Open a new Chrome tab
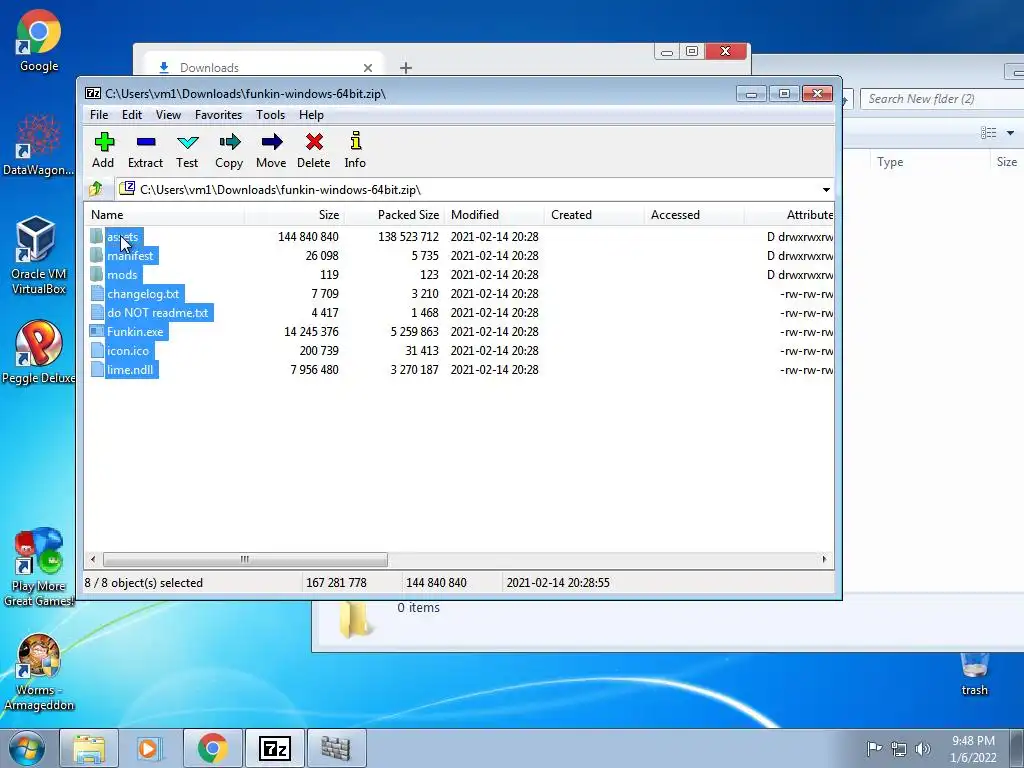Screen dimensions: 1024x768 pyautogui.click(x=406, y=68)
